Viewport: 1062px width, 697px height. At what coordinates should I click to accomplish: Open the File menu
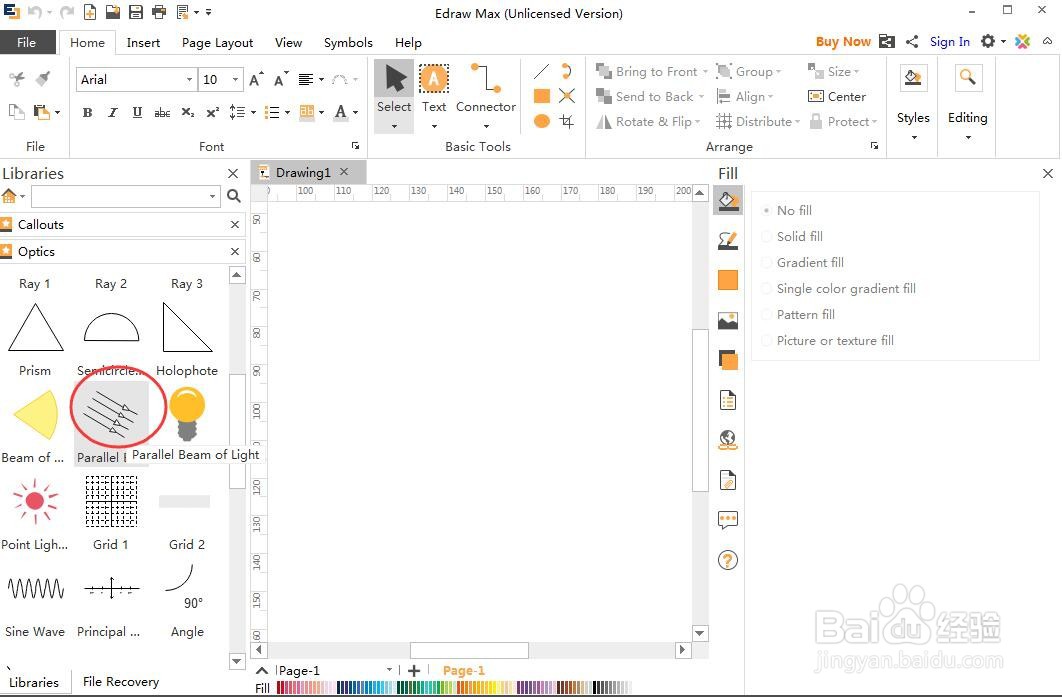pos(27,42)
